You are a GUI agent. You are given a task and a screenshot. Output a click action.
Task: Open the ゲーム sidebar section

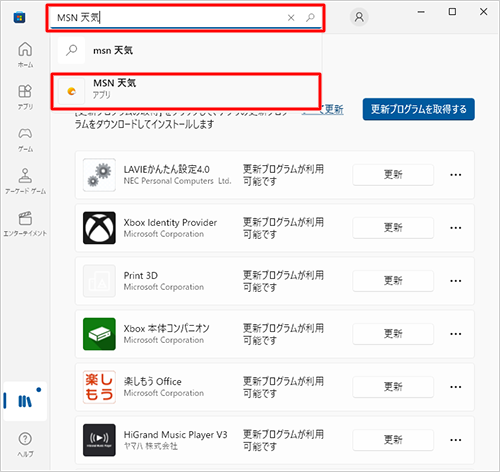tap(25, 139)
